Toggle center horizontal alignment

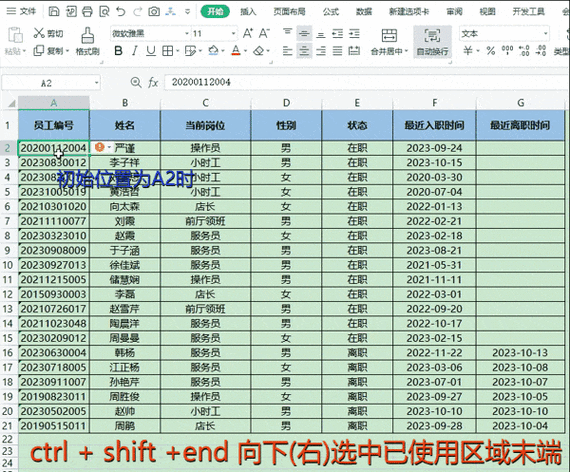click(x=304, y=51)
